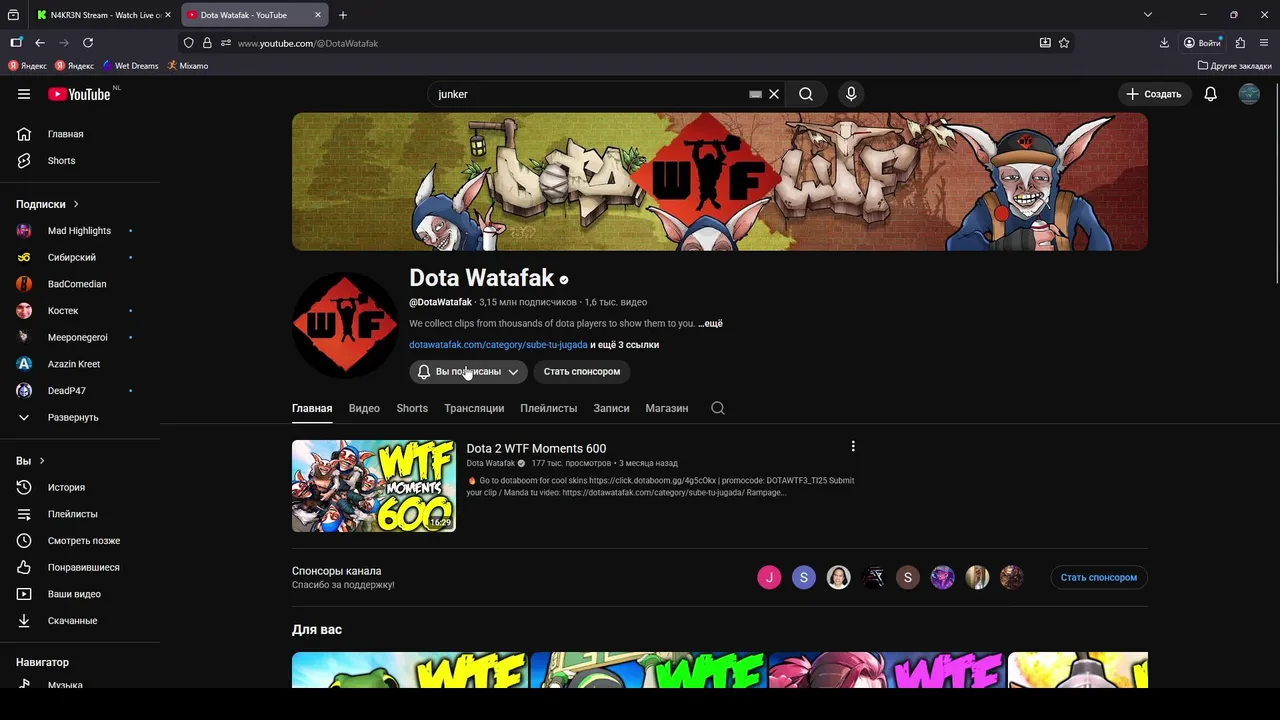Click Стать спонсором next to subscribe button

pos(582,371)
